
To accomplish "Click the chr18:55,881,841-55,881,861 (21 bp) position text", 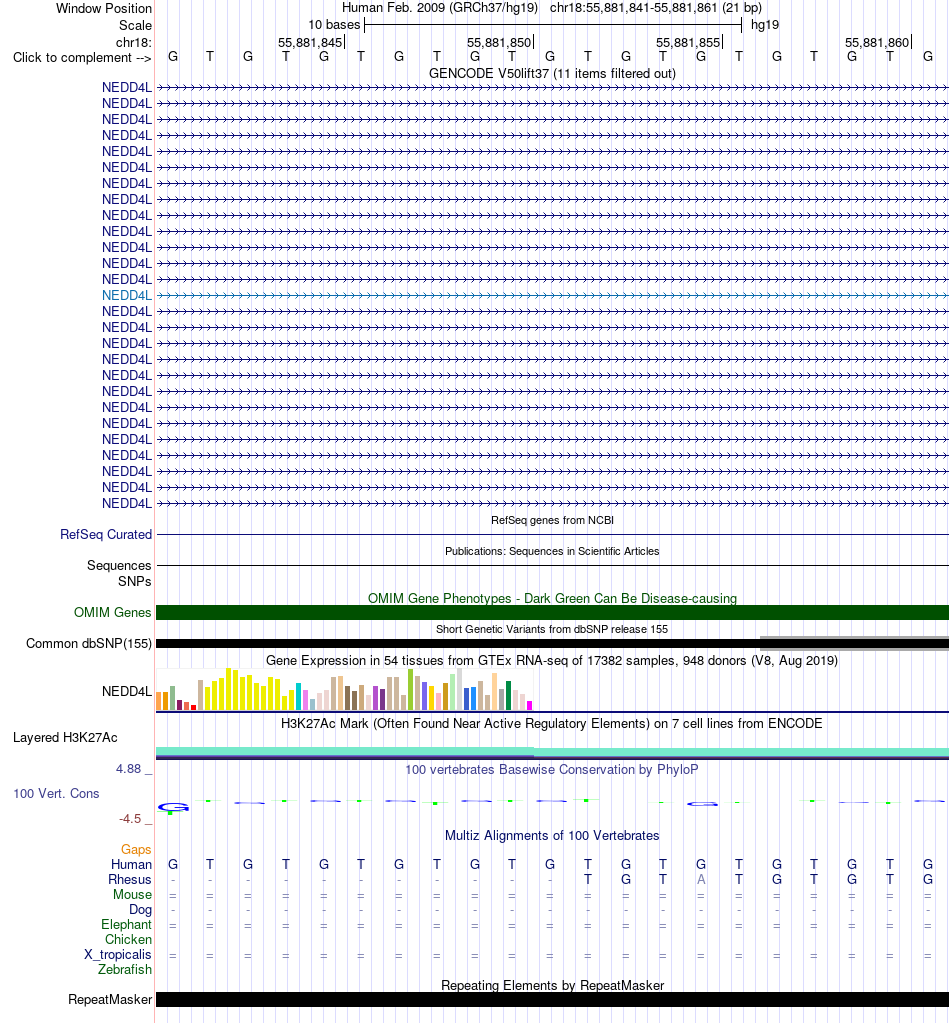I will click(x=656, y=8).
